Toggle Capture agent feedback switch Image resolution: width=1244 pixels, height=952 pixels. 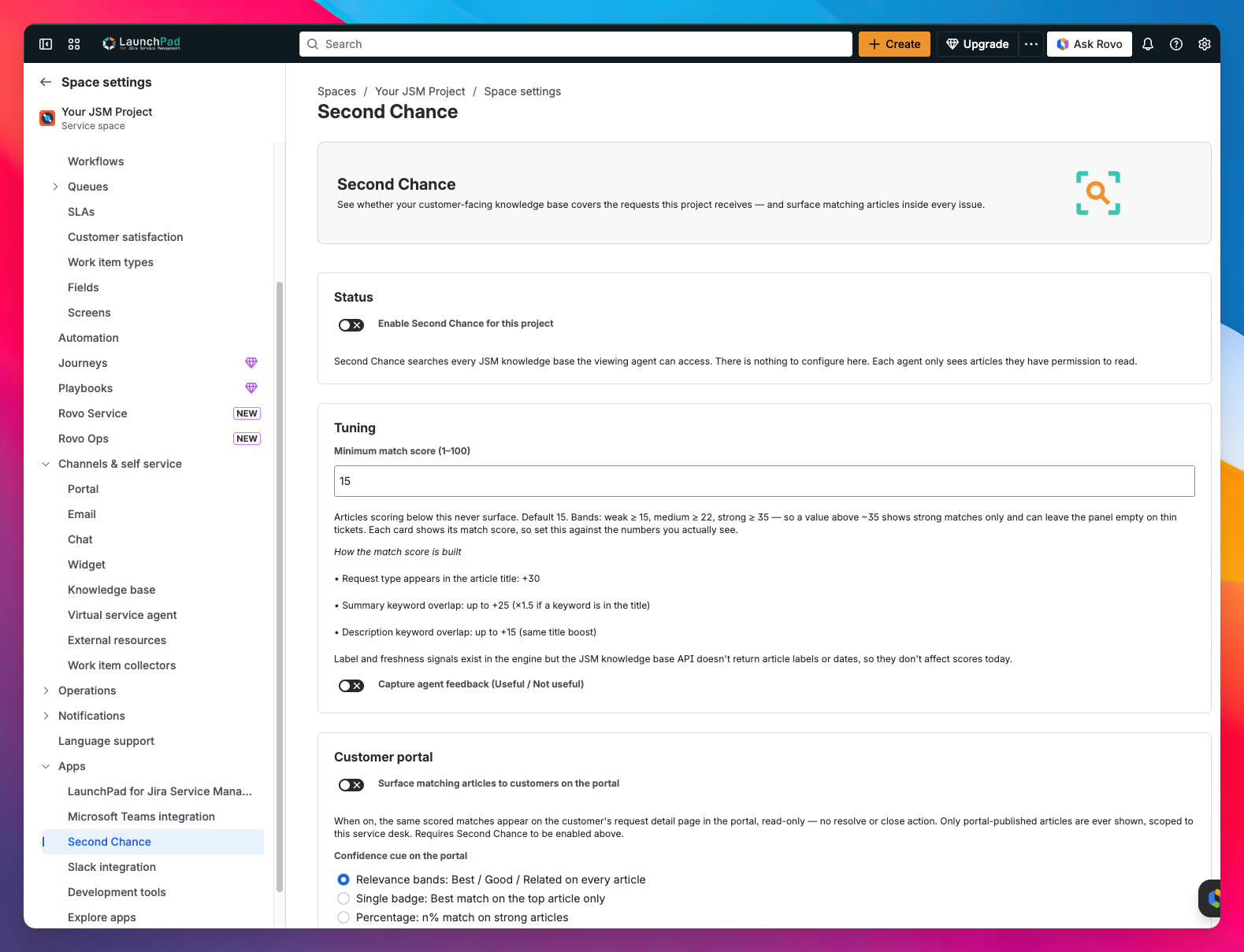coord(351,686)
